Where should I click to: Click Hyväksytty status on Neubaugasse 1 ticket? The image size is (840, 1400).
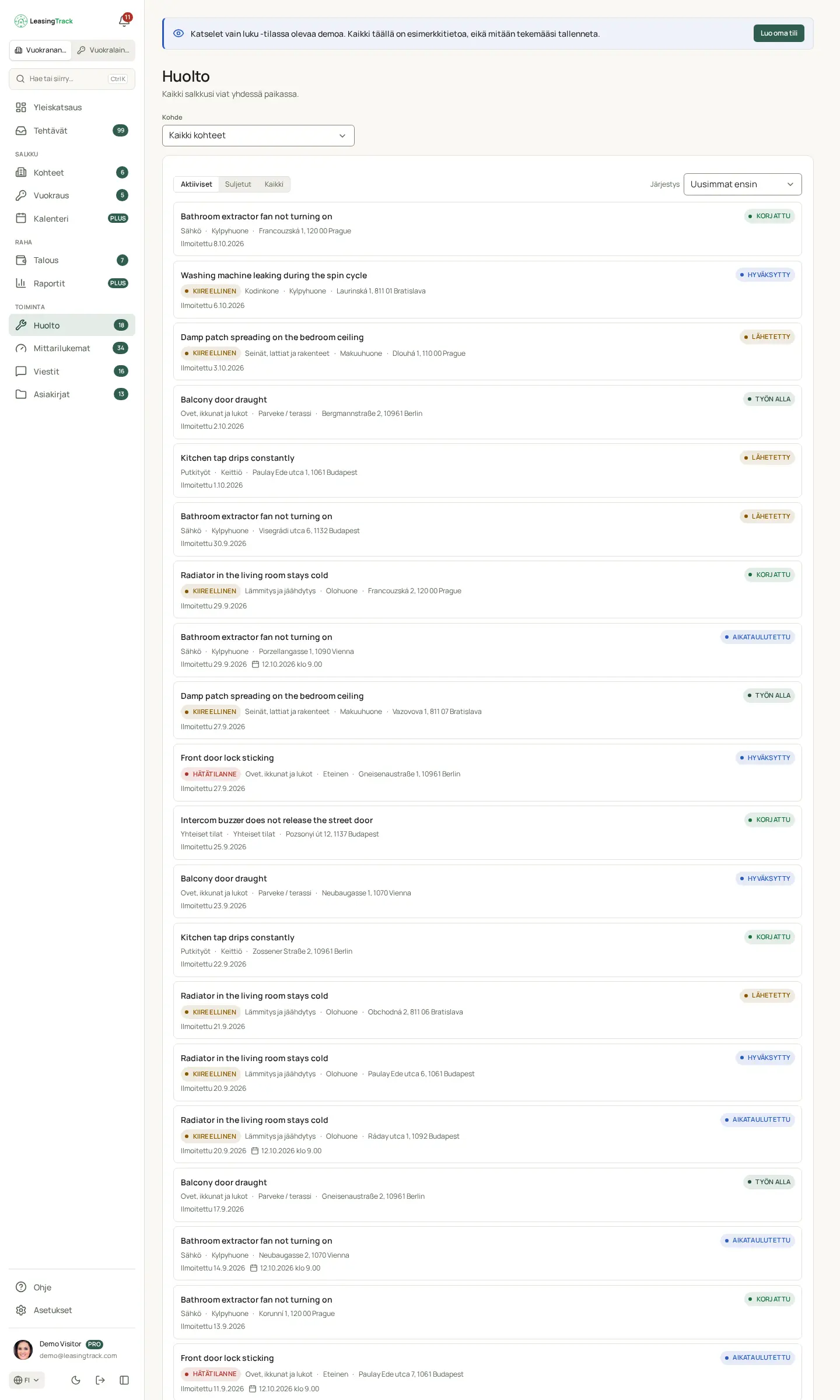pyautogui.click(x=765, y=878)
